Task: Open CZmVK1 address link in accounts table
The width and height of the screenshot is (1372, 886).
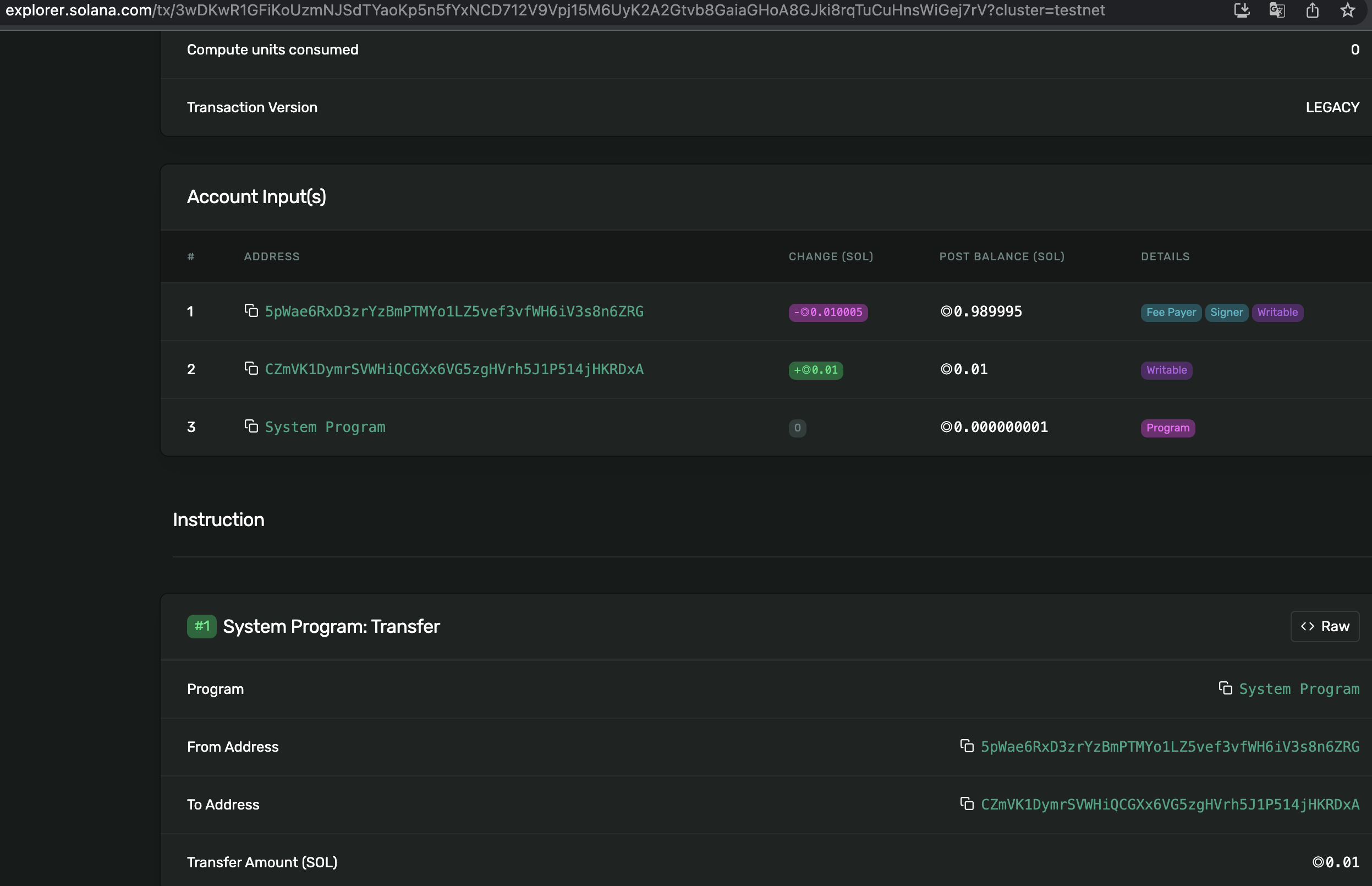Action: point(454,369)
